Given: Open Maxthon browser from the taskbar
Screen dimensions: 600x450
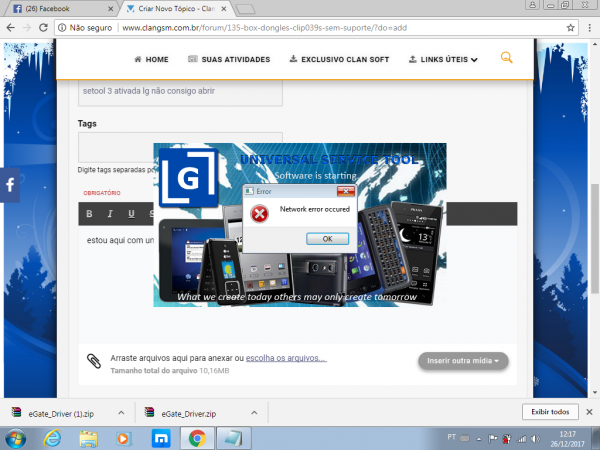Looking at the screenshot, I should tap(161, 439).
